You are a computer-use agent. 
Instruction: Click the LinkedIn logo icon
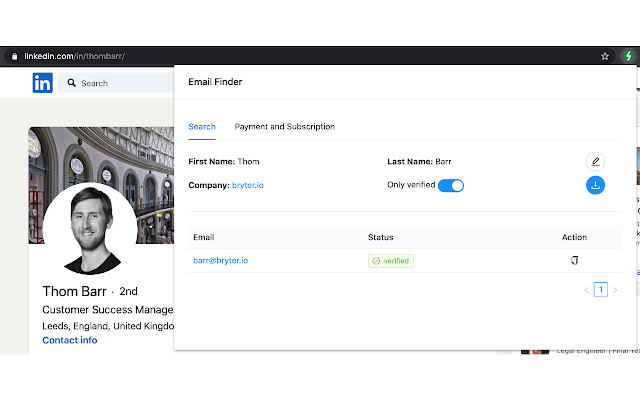pyautogui.click(x=42, y=83)
